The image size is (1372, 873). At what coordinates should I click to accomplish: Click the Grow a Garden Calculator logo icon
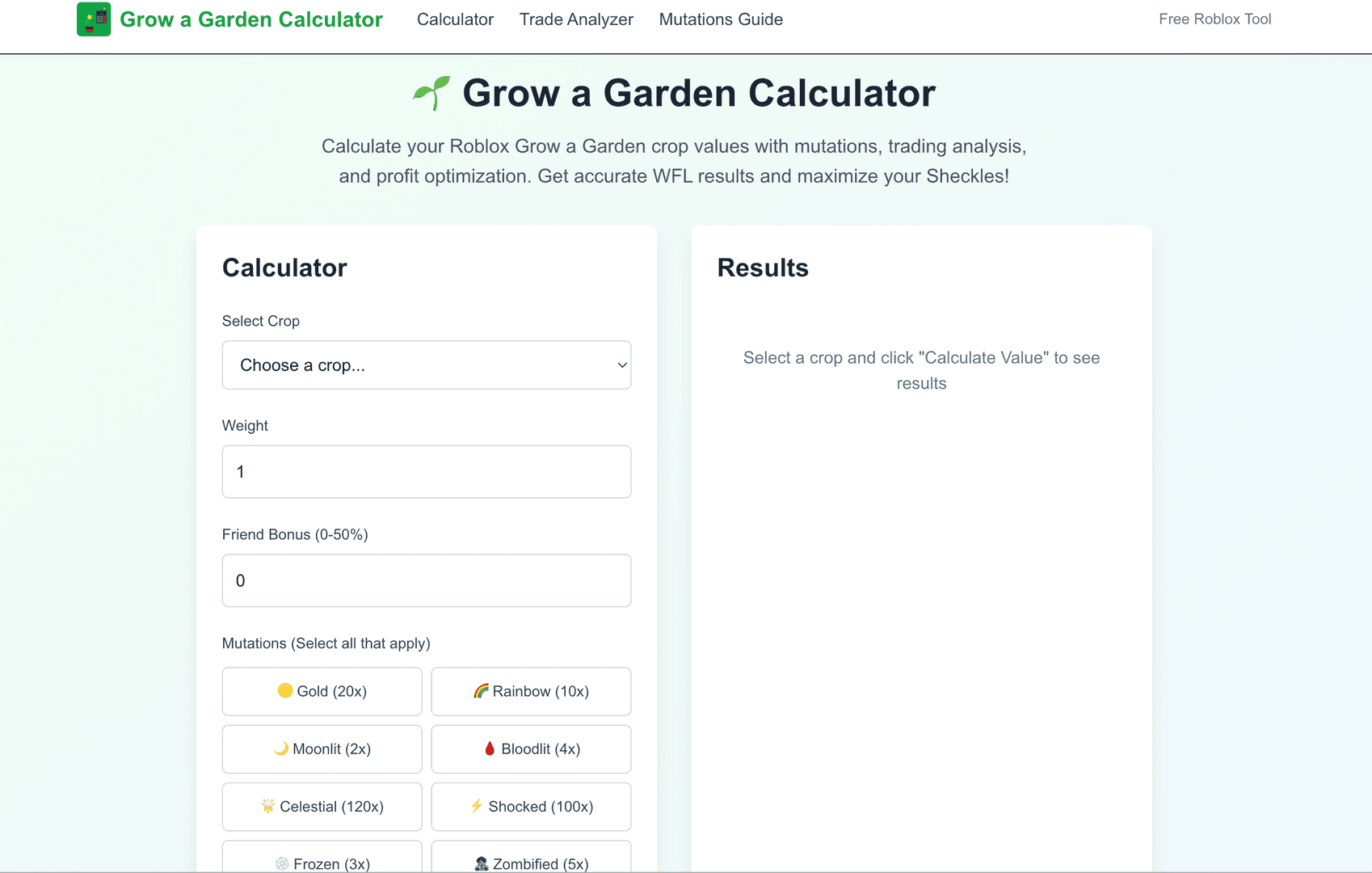point(94,19)
